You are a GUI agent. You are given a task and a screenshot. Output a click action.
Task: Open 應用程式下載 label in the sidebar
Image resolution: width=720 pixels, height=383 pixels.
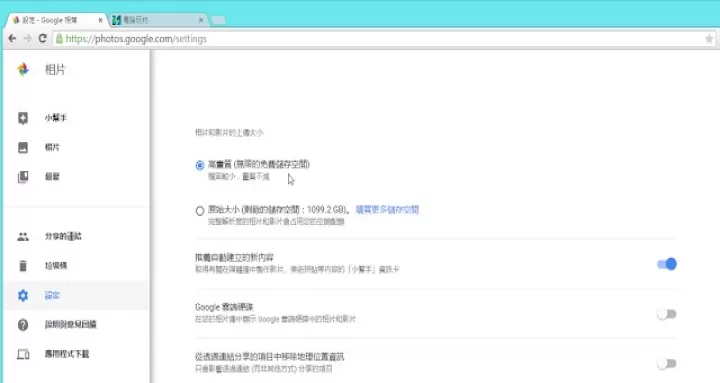67,354
